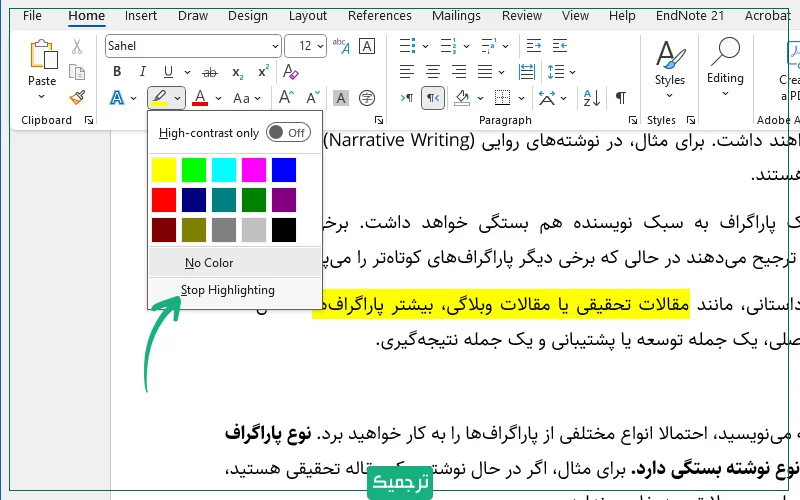Image resolution: width=800 pixels, height=500 pixels.
Task: Open the Font Color dropdown arrow
Action: [220, 98]
